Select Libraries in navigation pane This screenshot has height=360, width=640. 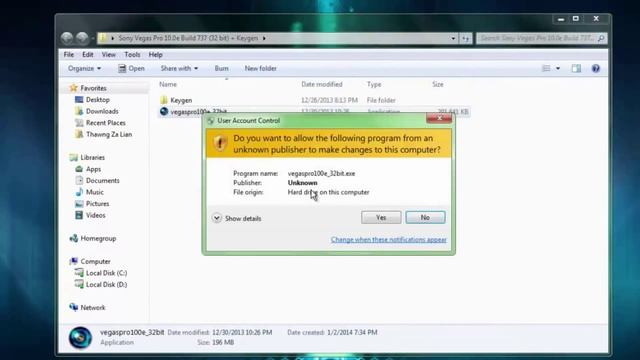92,158
